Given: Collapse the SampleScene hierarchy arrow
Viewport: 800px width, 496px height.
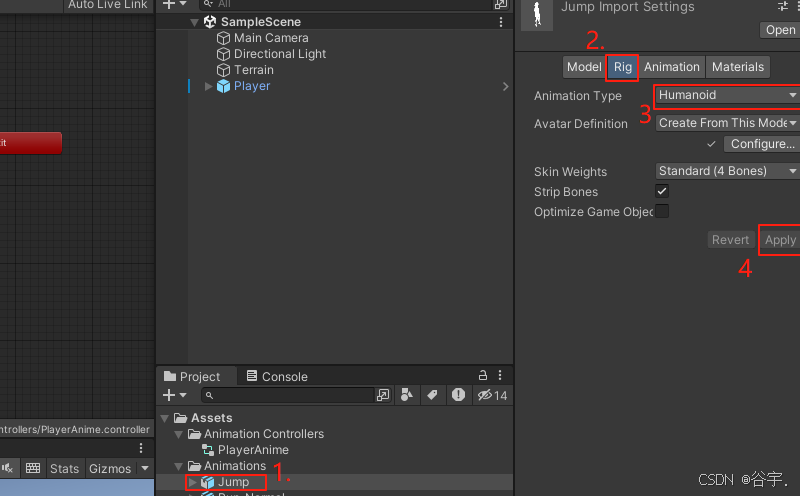Looking at the screenshot, I should click(x=194, y=22).
